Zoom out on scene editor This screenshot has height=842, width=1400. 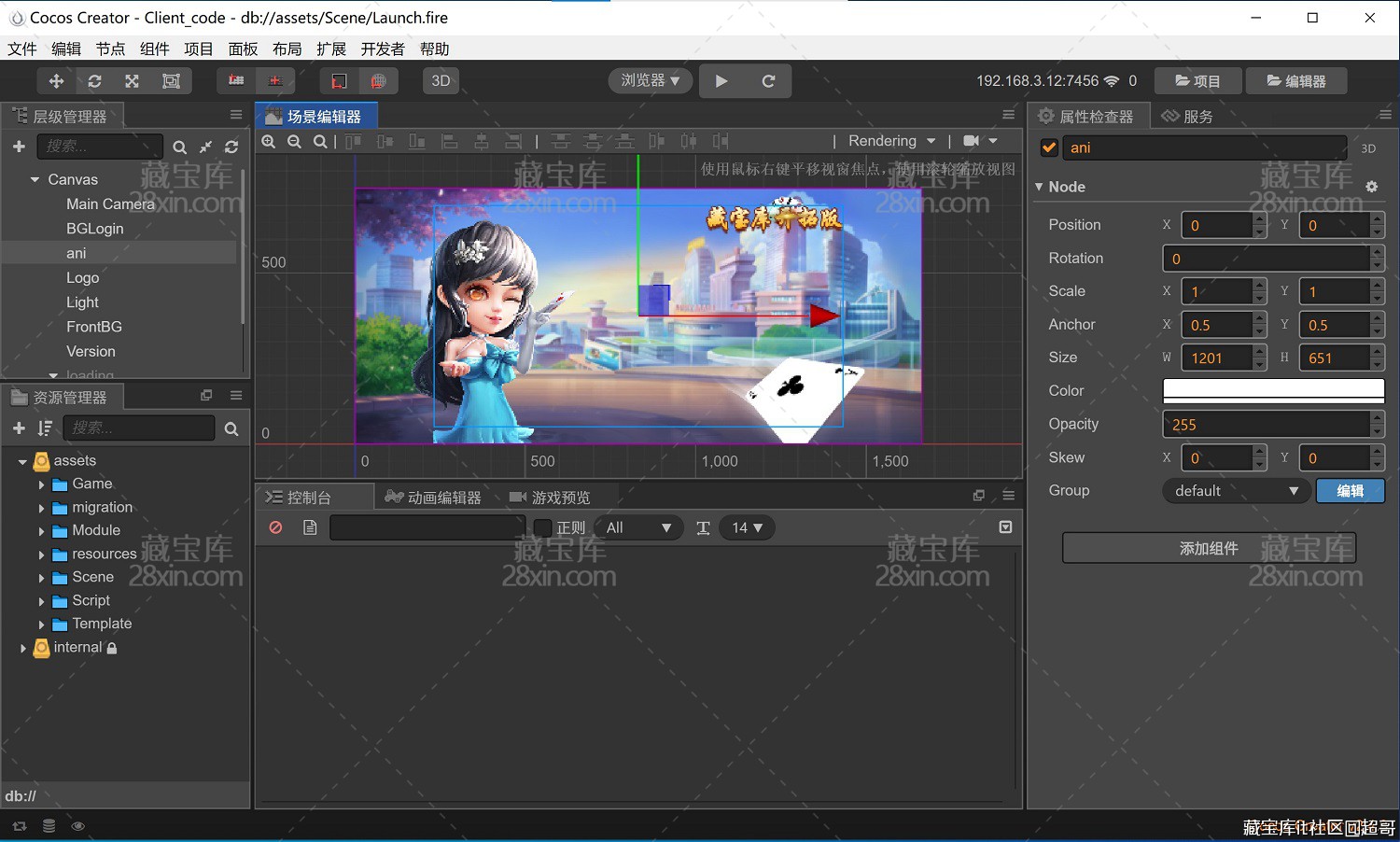point(294,141)
